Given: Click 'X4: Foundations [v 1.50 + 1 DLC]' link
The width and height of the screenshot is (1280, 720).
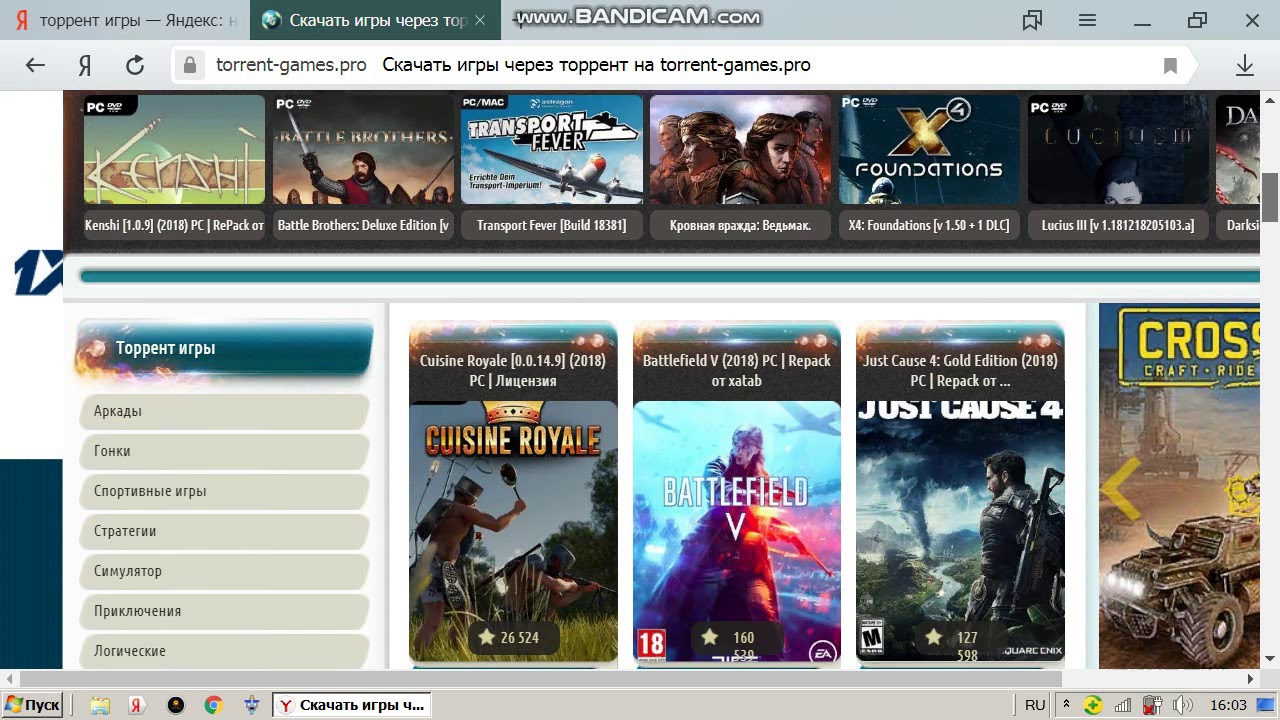Looking at the screenshot, I should tap(929, 225).
